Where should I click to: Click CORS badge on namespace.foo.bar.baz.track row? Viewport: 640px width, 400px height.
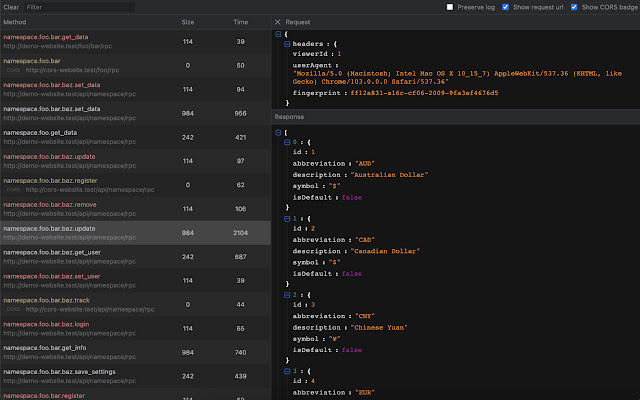pyautogui.click(x=14, y=310)
